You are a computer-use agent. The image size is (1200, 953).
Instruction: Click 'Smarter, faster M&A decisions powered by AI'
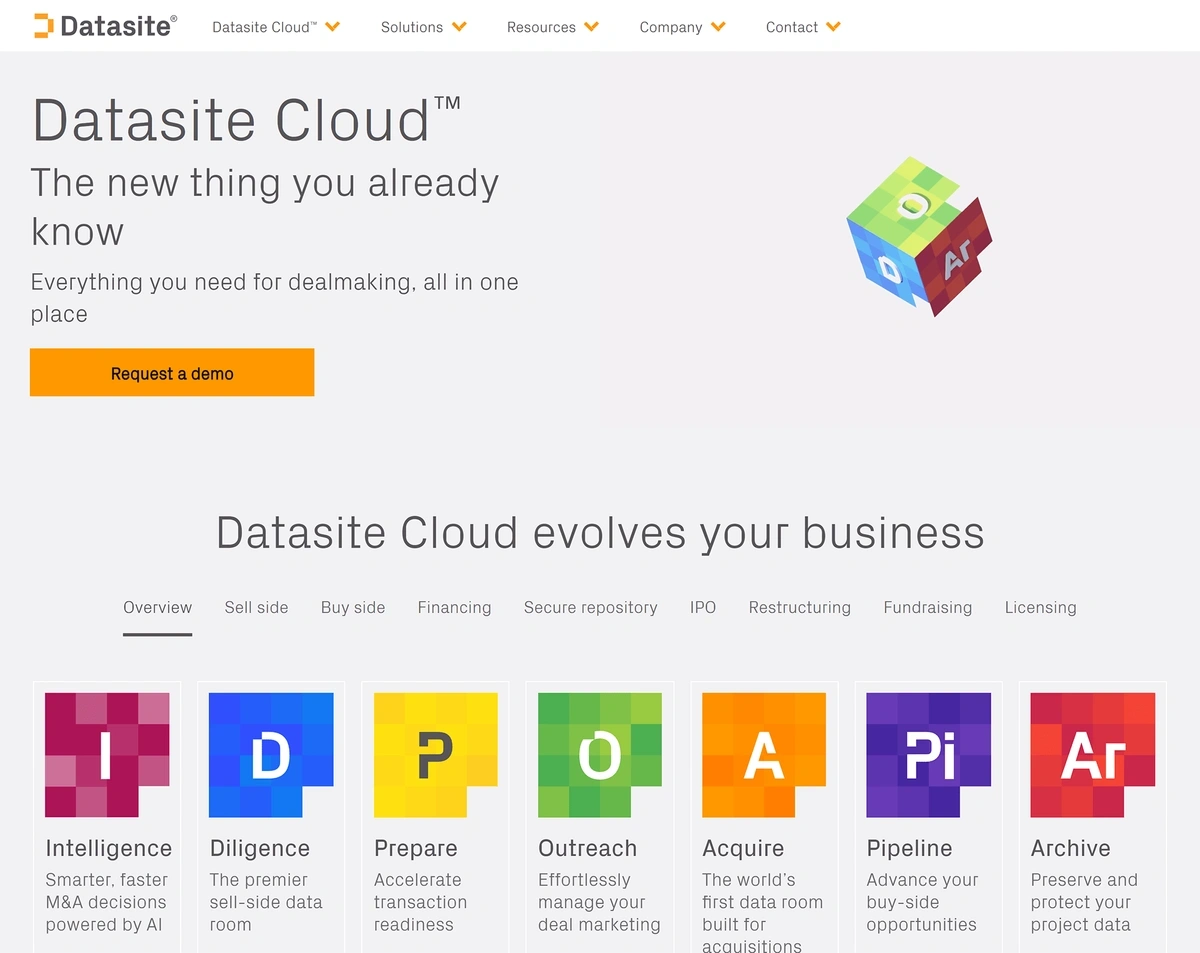[x=107, y=902]
